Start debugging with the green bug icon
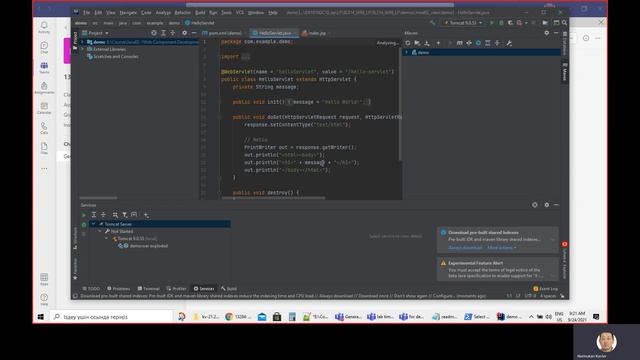The image size is (640, 360). pyautogui.click(x=501, y=23)
